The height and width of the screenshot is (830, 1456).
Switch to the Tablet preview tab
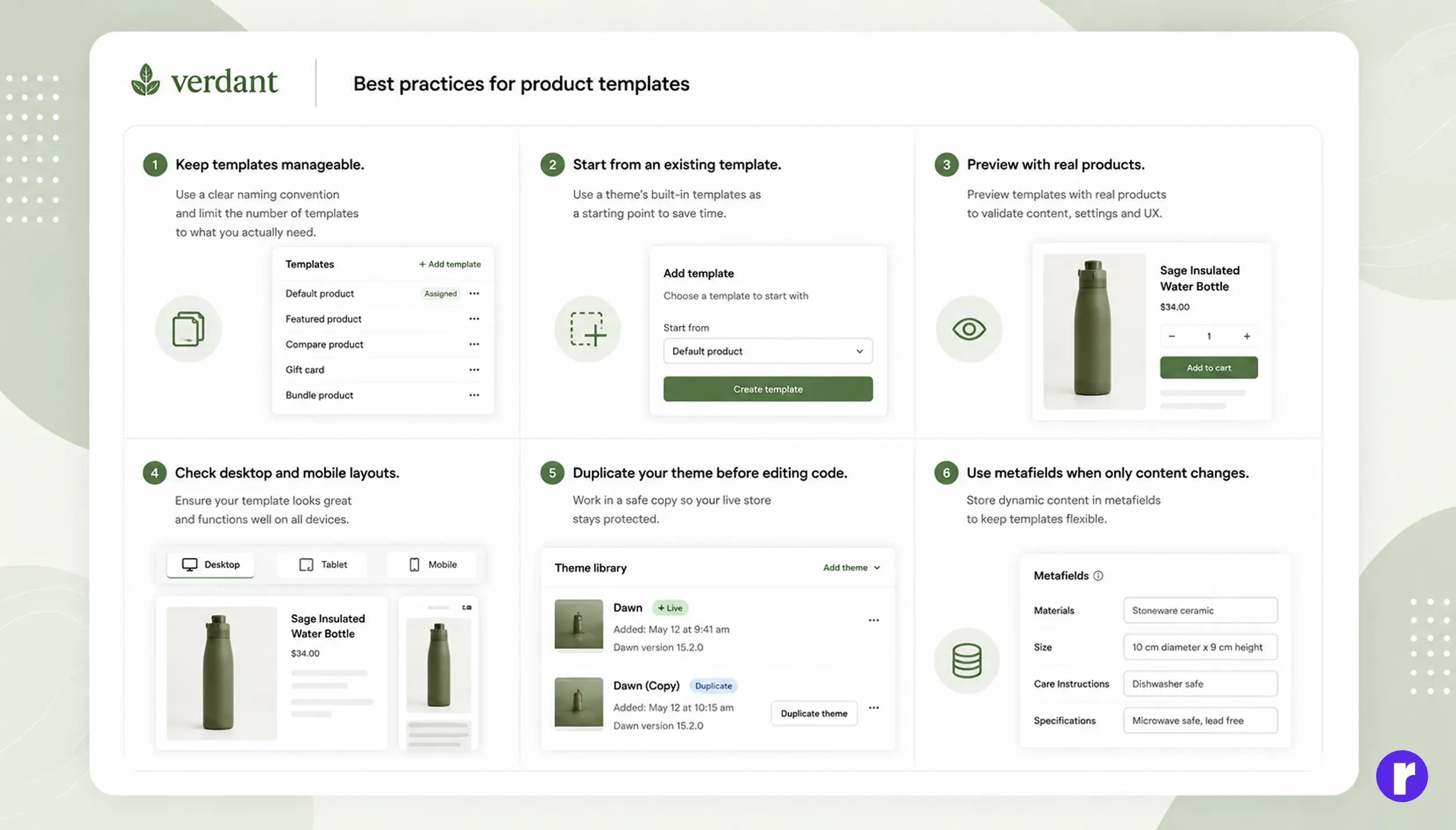[323, 565]
